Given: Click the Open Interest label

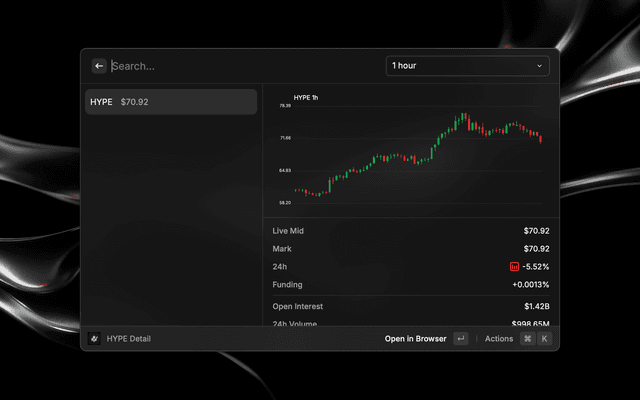Looking at the screenshot, I should click(298, 307).
